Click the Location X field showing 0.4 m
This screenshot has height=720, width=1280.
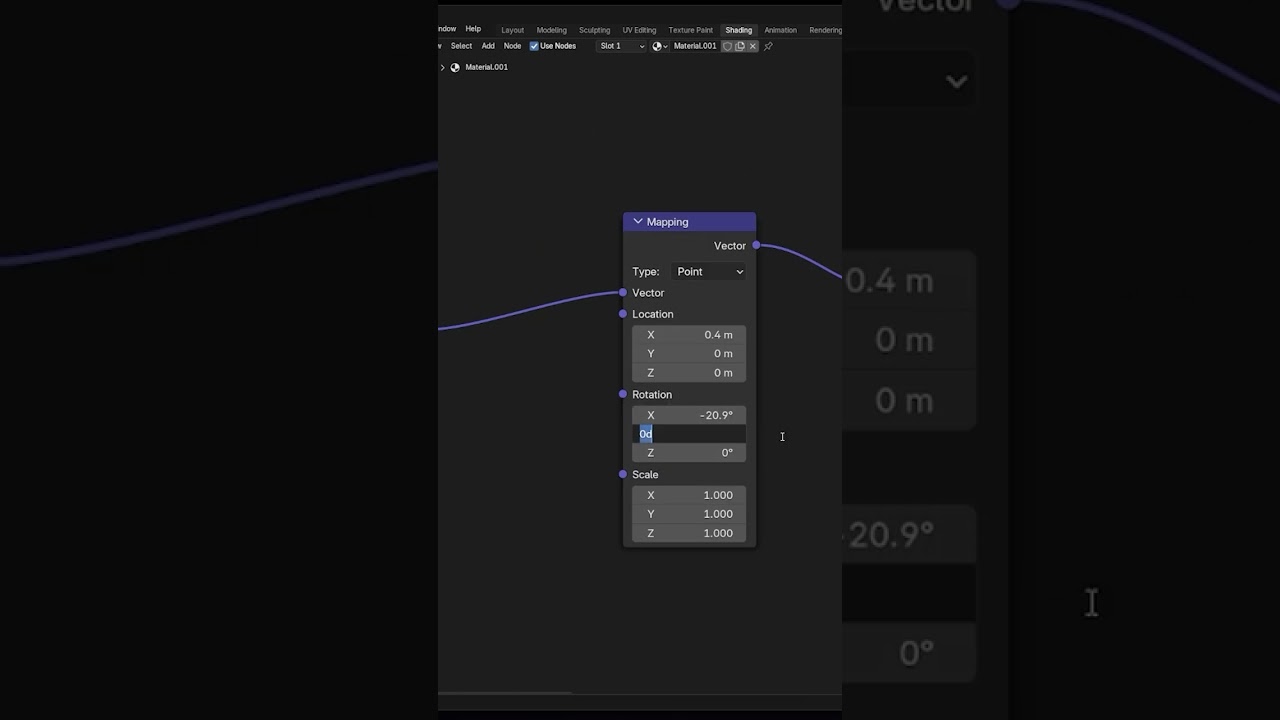[x=689, y=335]
